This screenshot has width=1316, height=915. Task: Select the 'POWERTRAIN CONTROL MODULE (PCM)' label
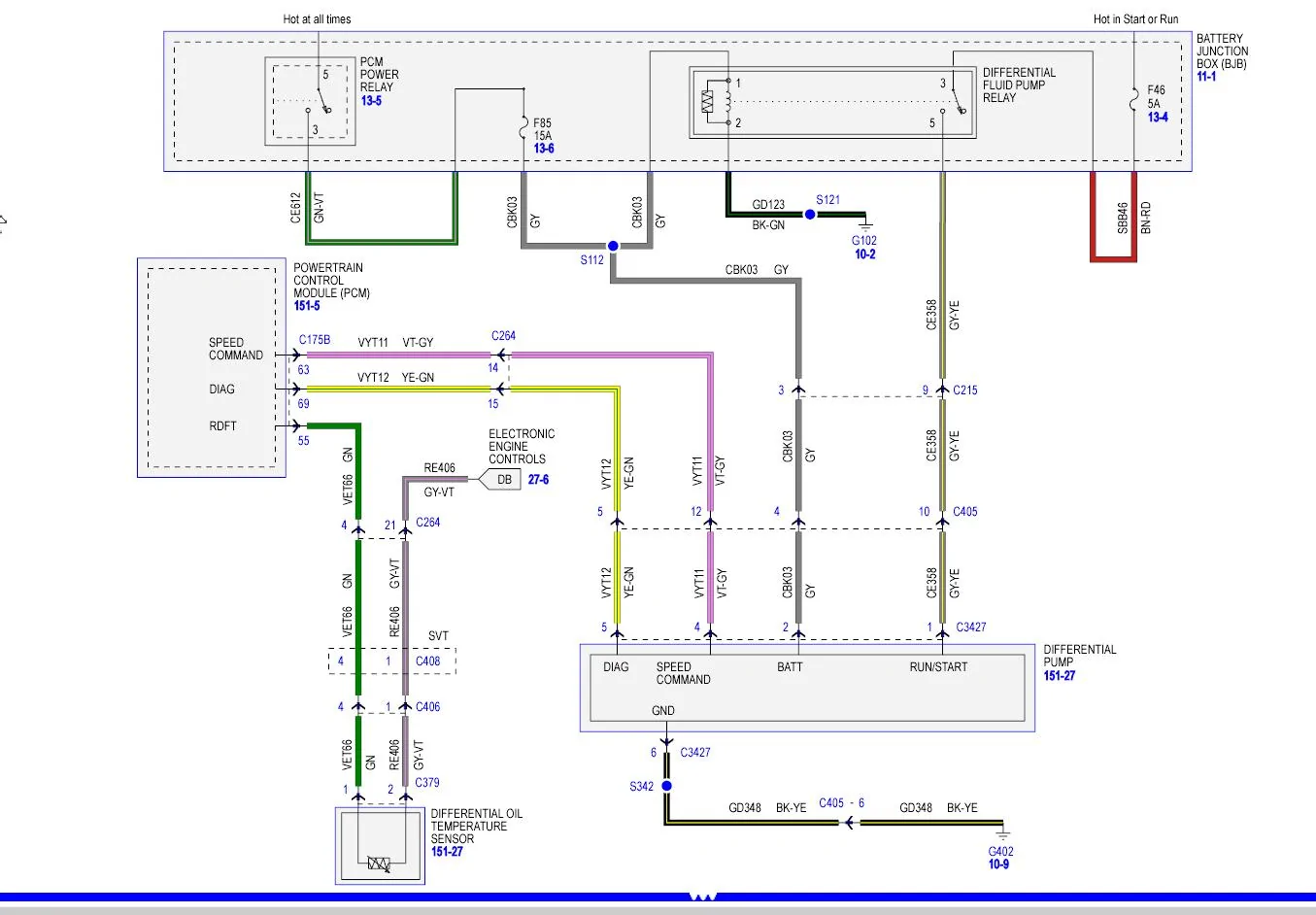coord(331,281)
